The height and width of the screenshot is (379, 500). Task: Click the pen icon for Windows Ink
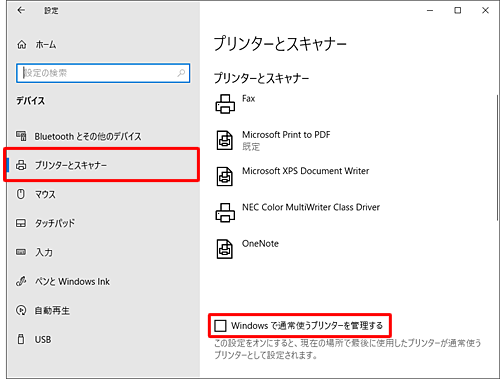[x=21, y=281]
